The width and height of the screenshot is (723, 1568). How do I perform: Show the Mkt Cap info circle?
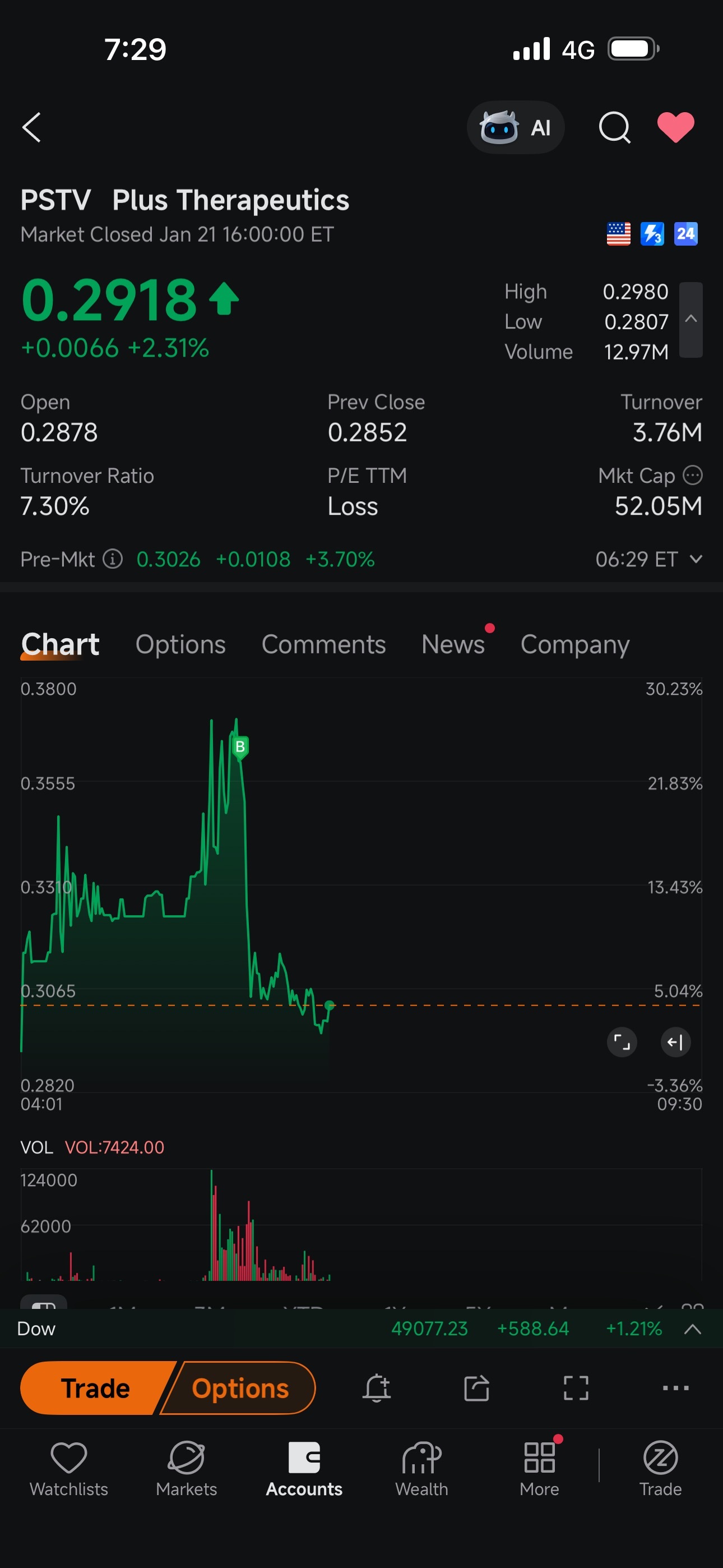tap(693, 475)
